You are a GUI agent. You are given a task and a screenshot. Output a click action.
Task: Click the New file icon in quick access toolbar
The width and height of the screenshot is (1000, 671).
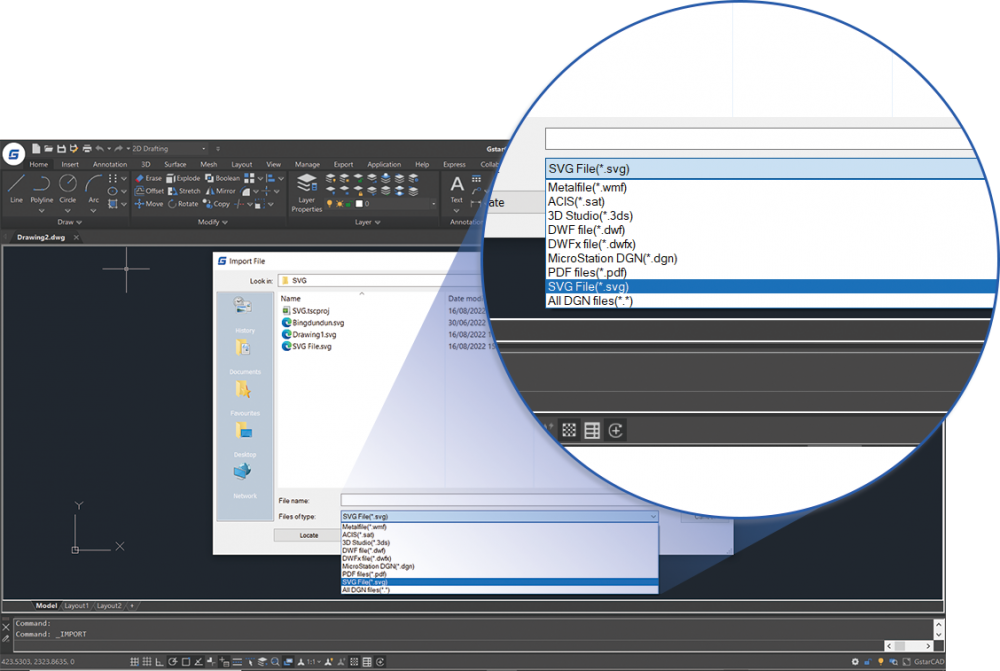point(36,148)
